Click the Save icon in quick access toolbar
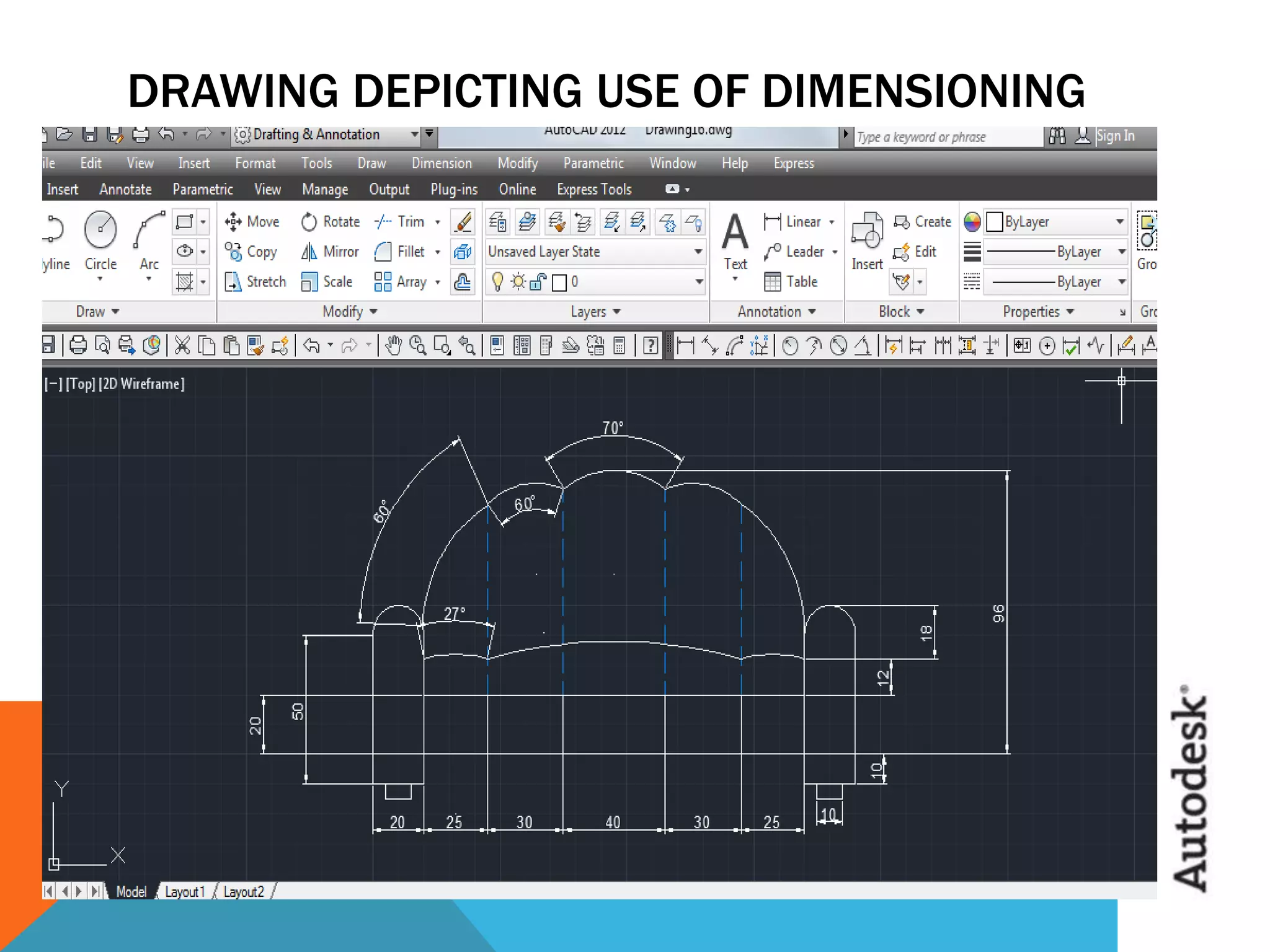 click(91, 134)
